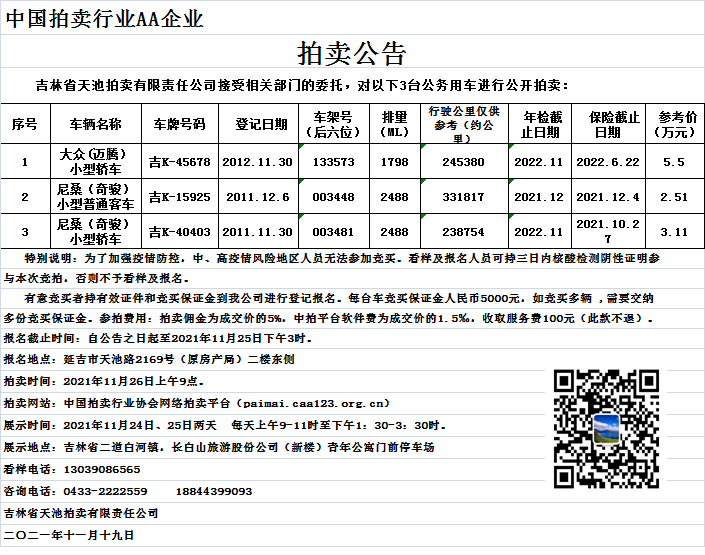The width and height of the screenshot is (705, 555).
Task: Select reference price cell 3.11
Action: point(675,231)
